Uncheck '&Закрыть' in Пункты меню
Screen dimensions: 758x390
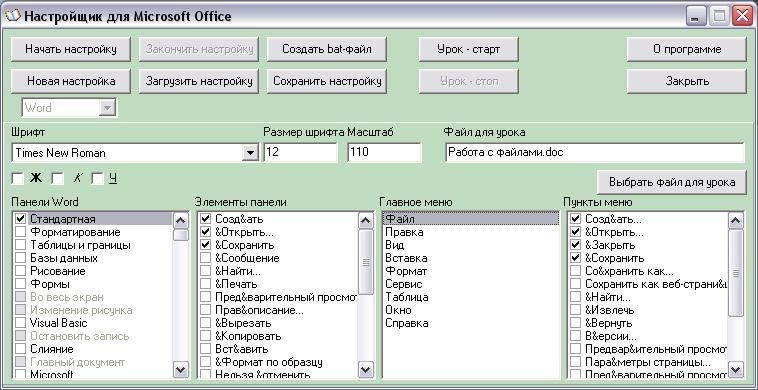575,245
